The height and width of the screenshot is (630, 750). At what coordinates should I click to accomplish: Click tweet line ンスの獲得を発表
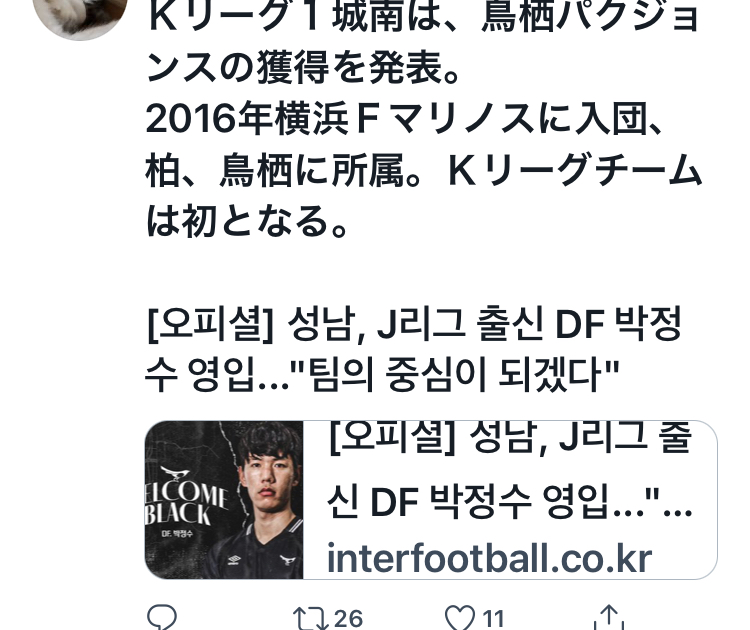[x=303, y=67]
